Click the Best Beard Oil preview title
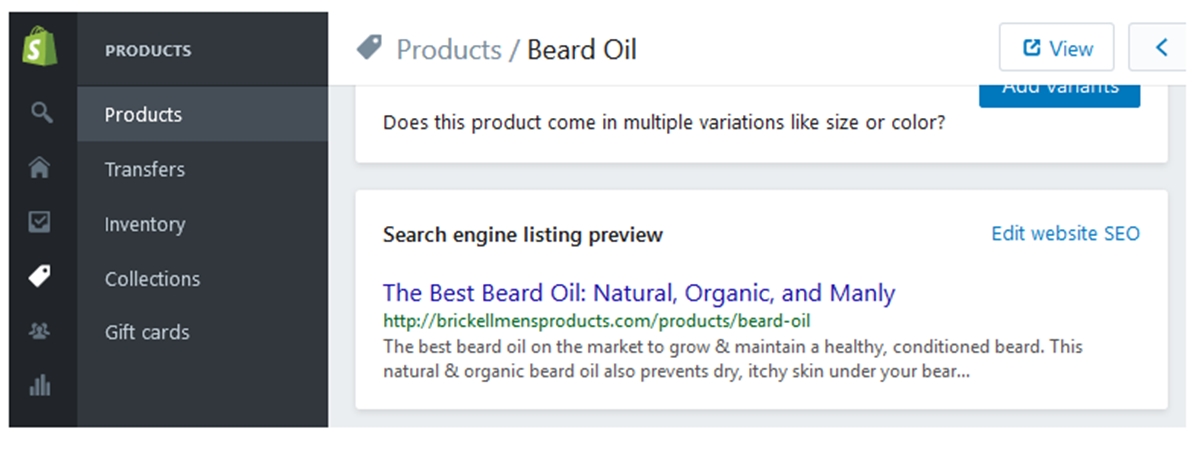 tap(639, 293)
